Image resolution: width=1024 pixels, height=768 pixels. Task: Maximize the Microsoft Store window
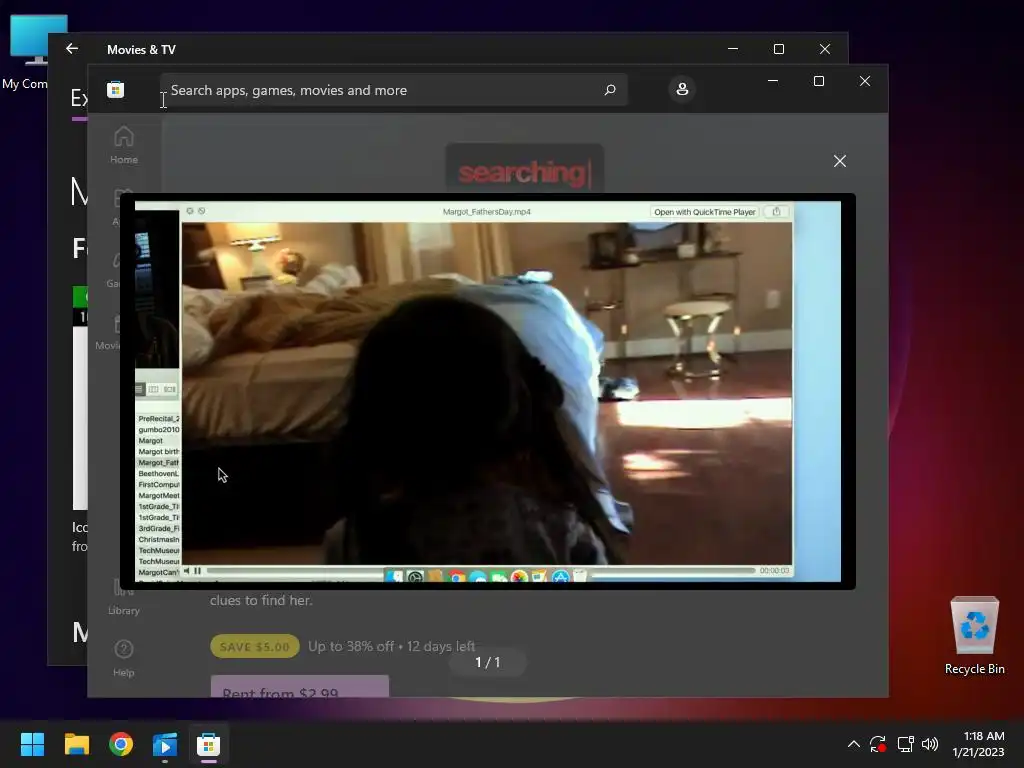819,81
